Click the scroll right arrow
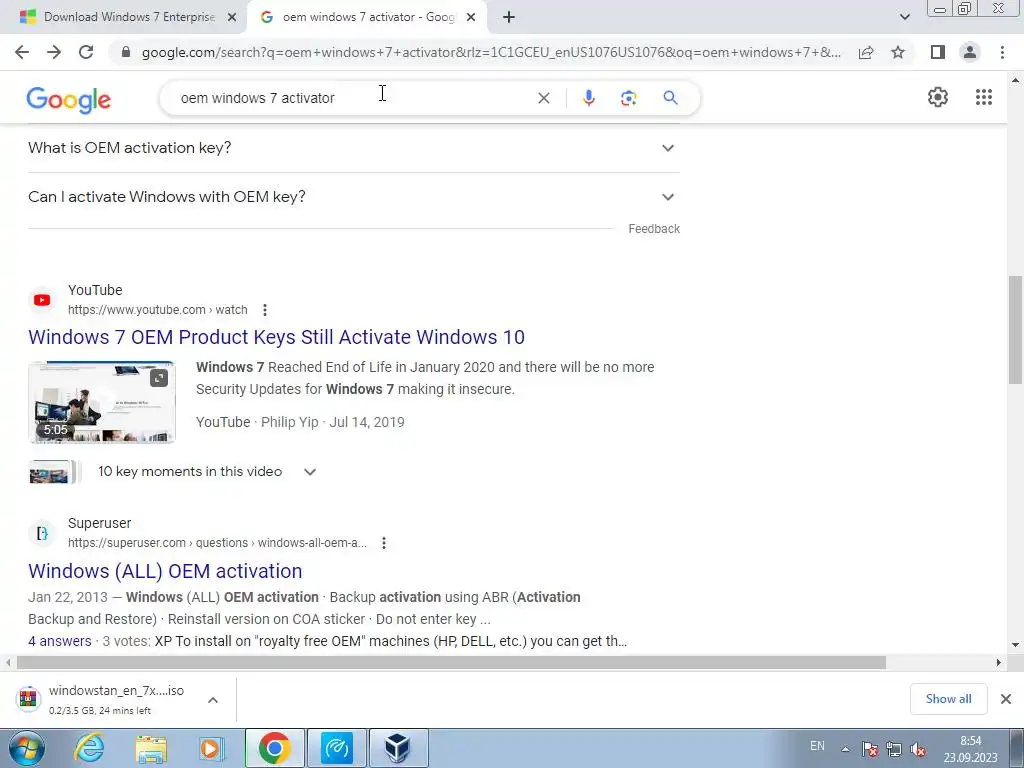Viewport: 1024px width, 768px height. click(999, 663)
